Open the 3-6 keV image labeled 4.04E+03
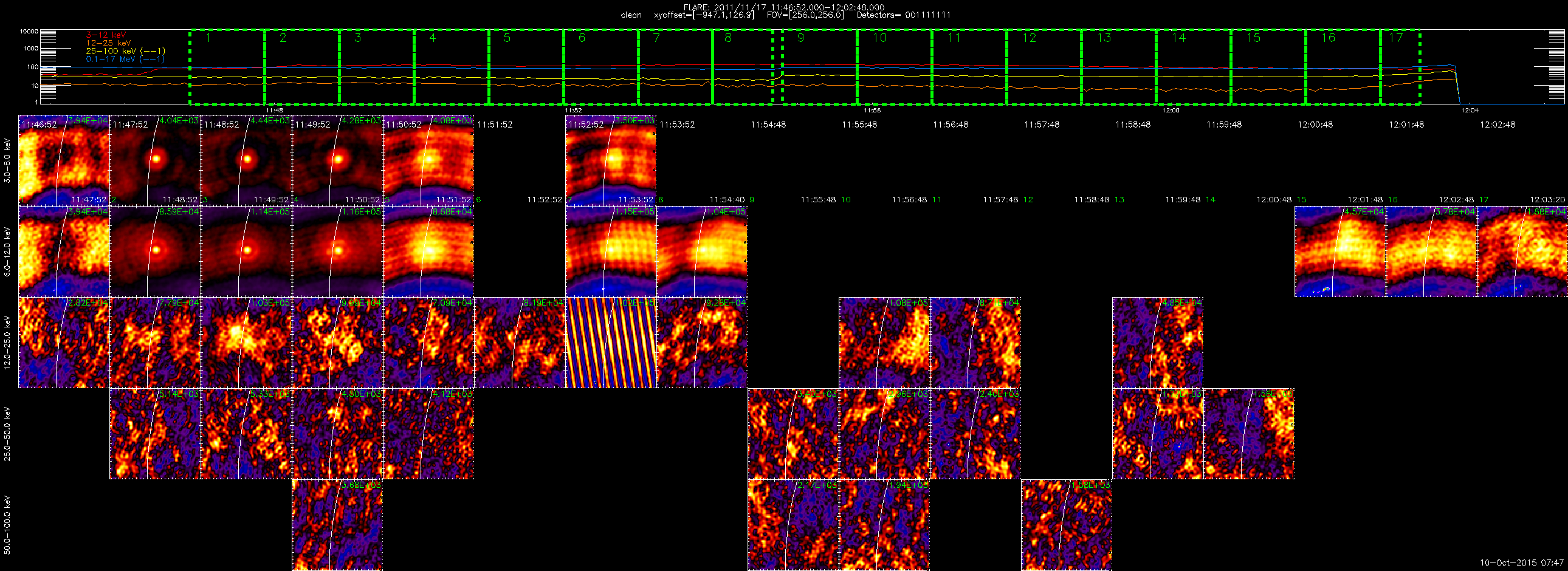 155,160
